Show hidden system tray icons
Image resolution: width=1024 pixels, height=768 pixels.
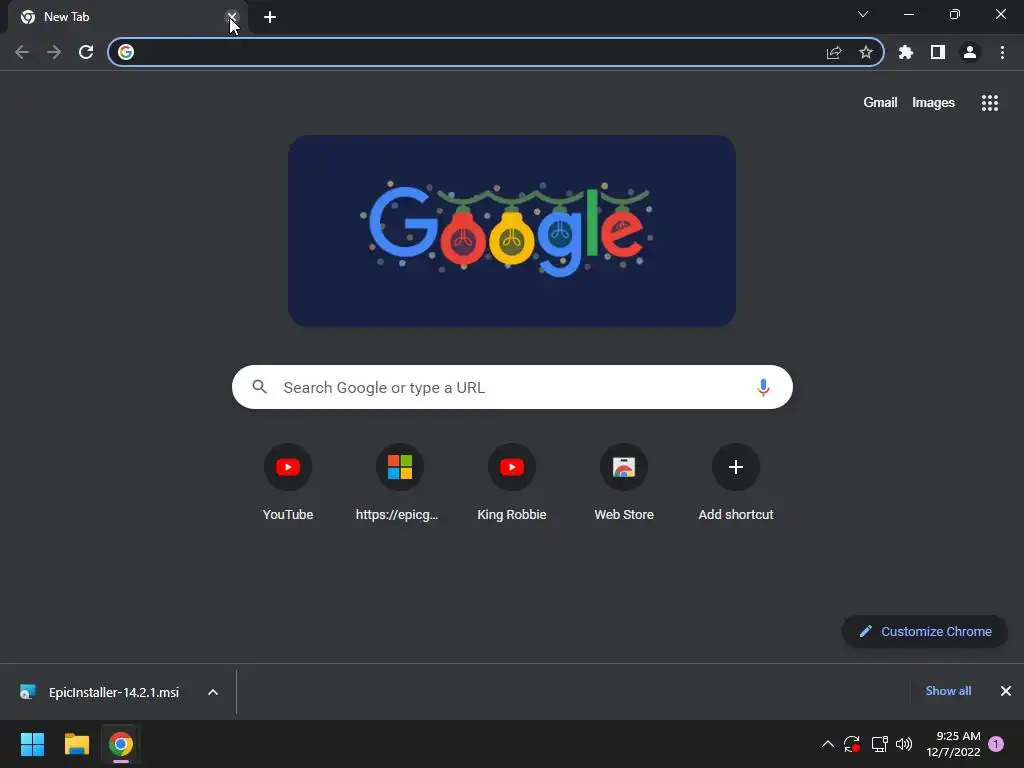coord(827,744)
